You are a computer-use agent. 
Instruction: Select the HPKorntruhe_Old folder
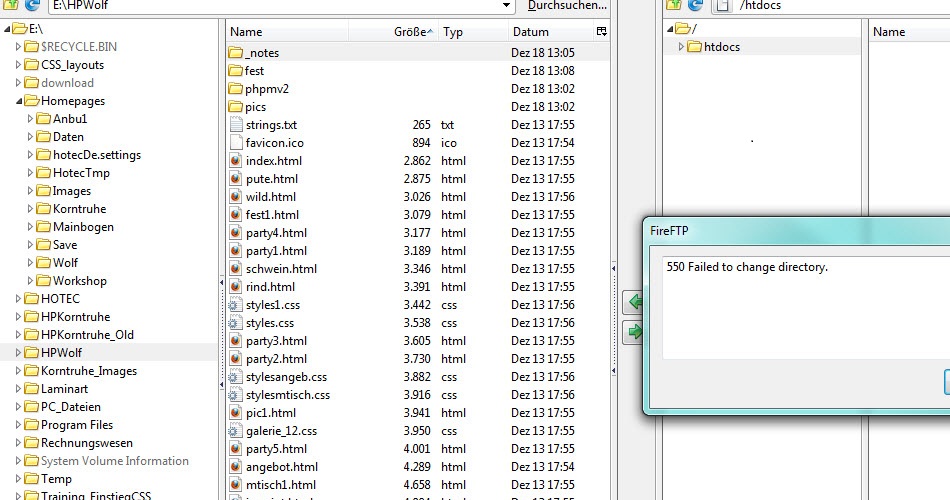point(87,335)
